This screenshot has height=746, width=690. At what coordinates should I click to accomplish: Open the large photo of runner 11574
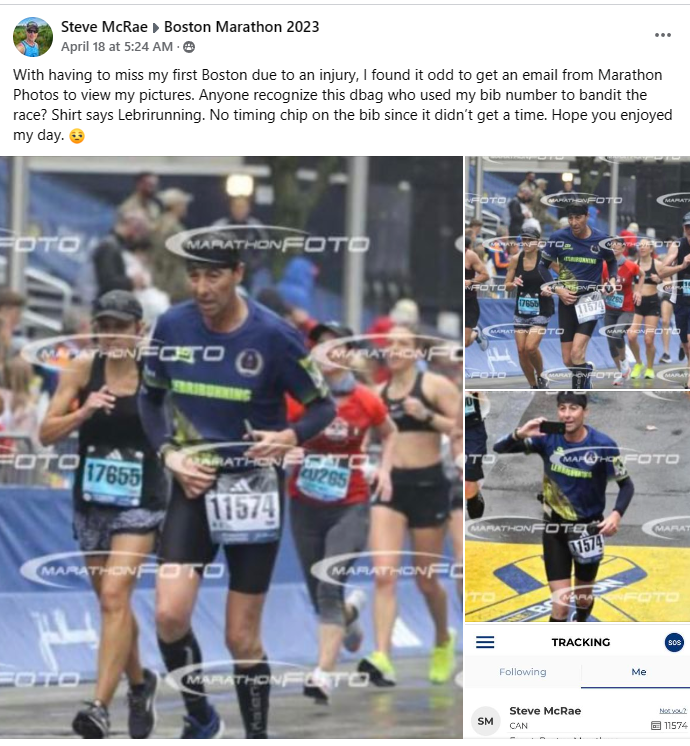pos(231,447)
